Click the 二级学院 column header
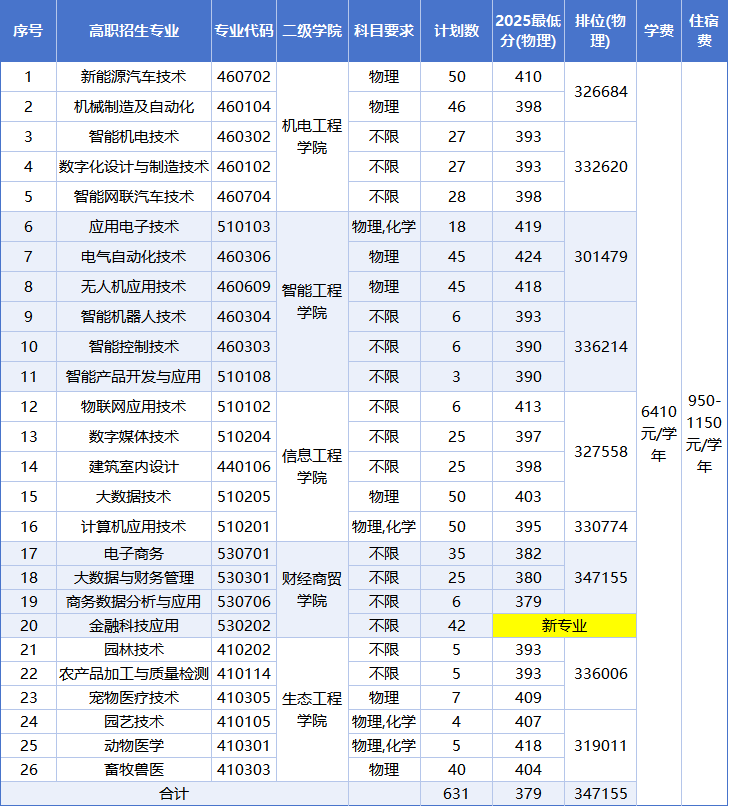Viewport: 729px width, 806px height. tap(312, 31)
